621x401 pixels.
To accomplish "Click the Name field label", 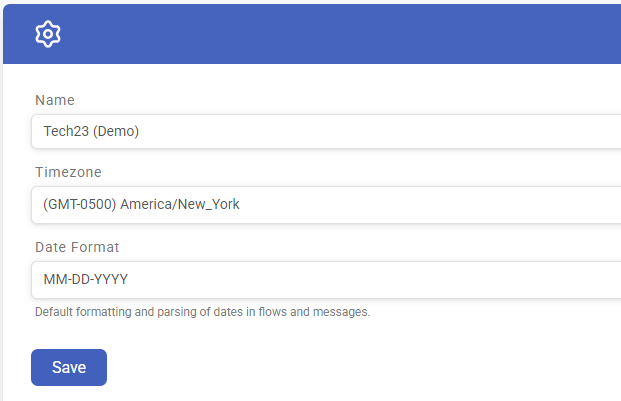I will [x=55, y=100].
